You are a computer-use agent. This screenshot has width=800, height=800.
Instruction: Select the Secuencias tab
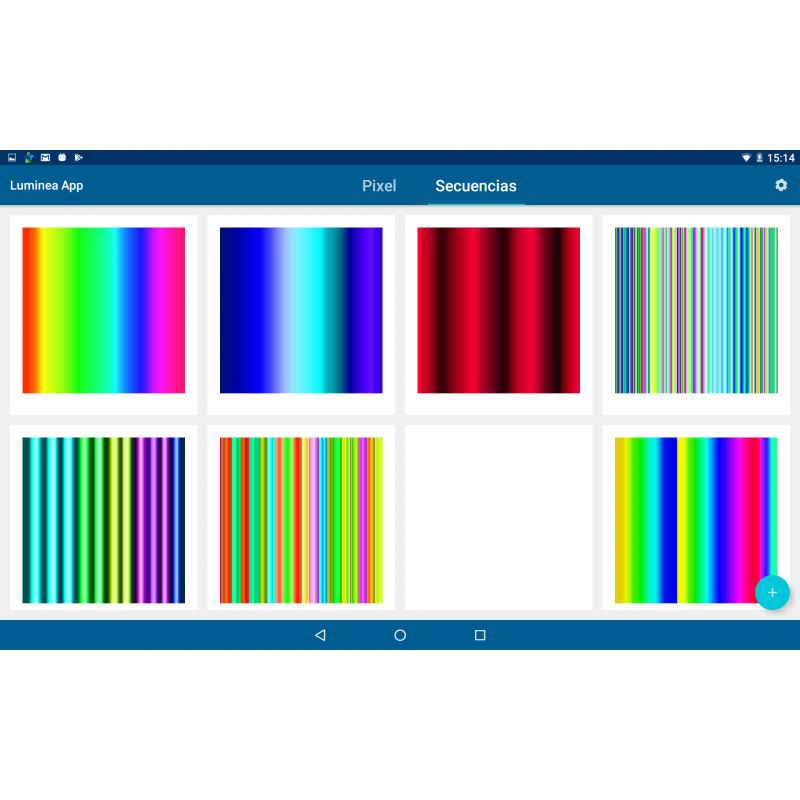click(476, 186)
